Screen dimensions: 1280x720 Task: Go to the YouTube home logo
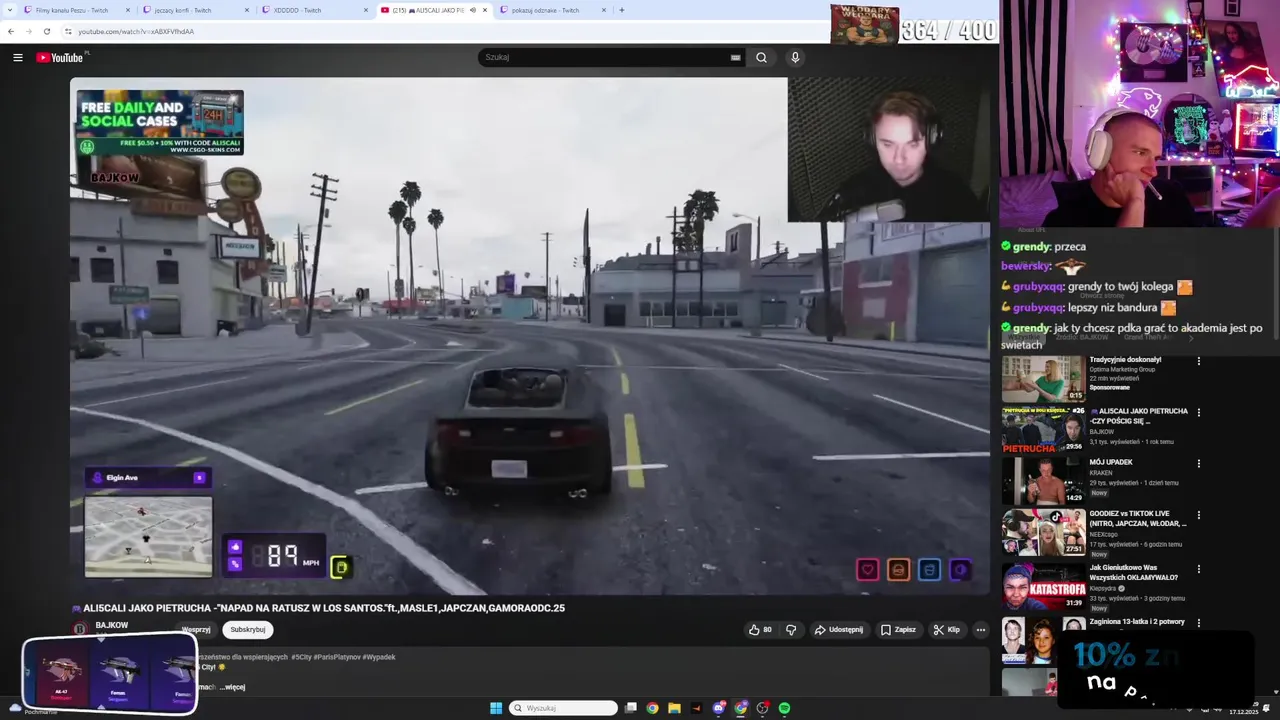coord(60,57)
